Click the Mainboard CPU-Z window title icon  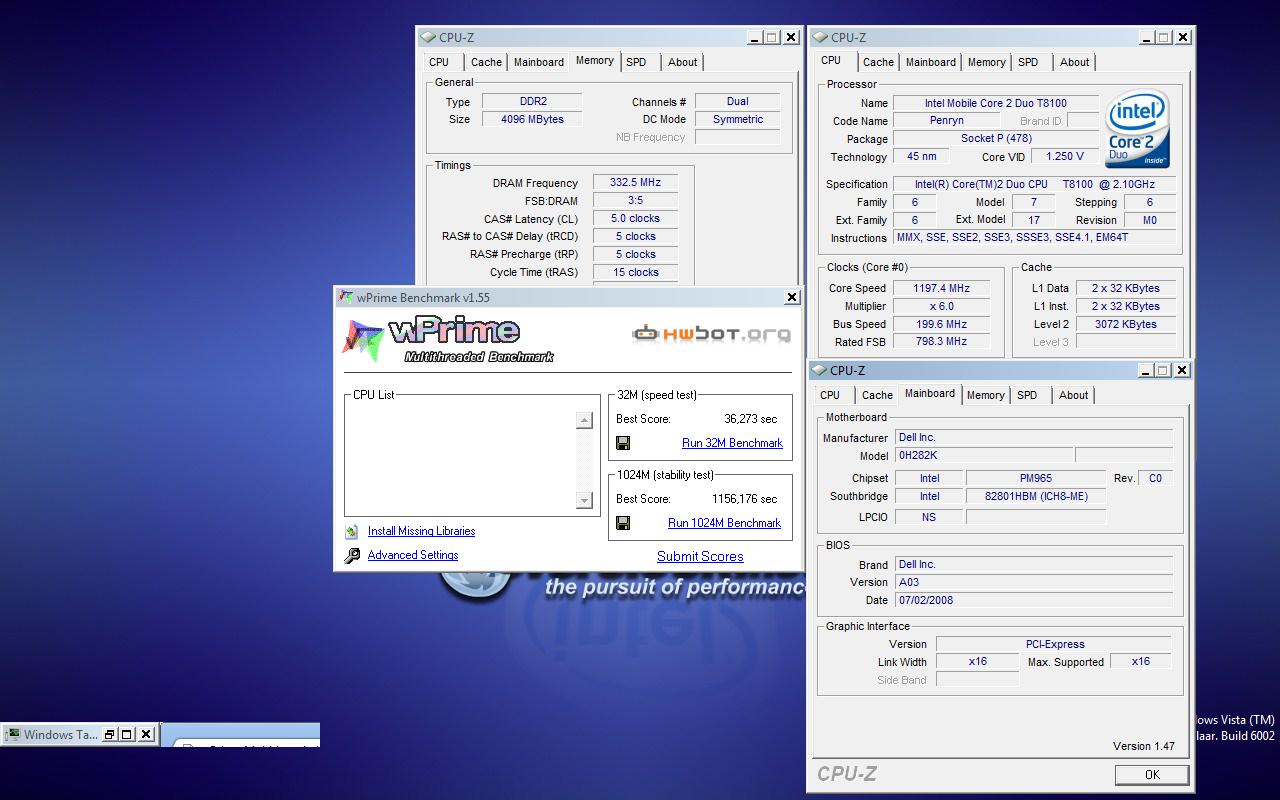click(819, 370)
